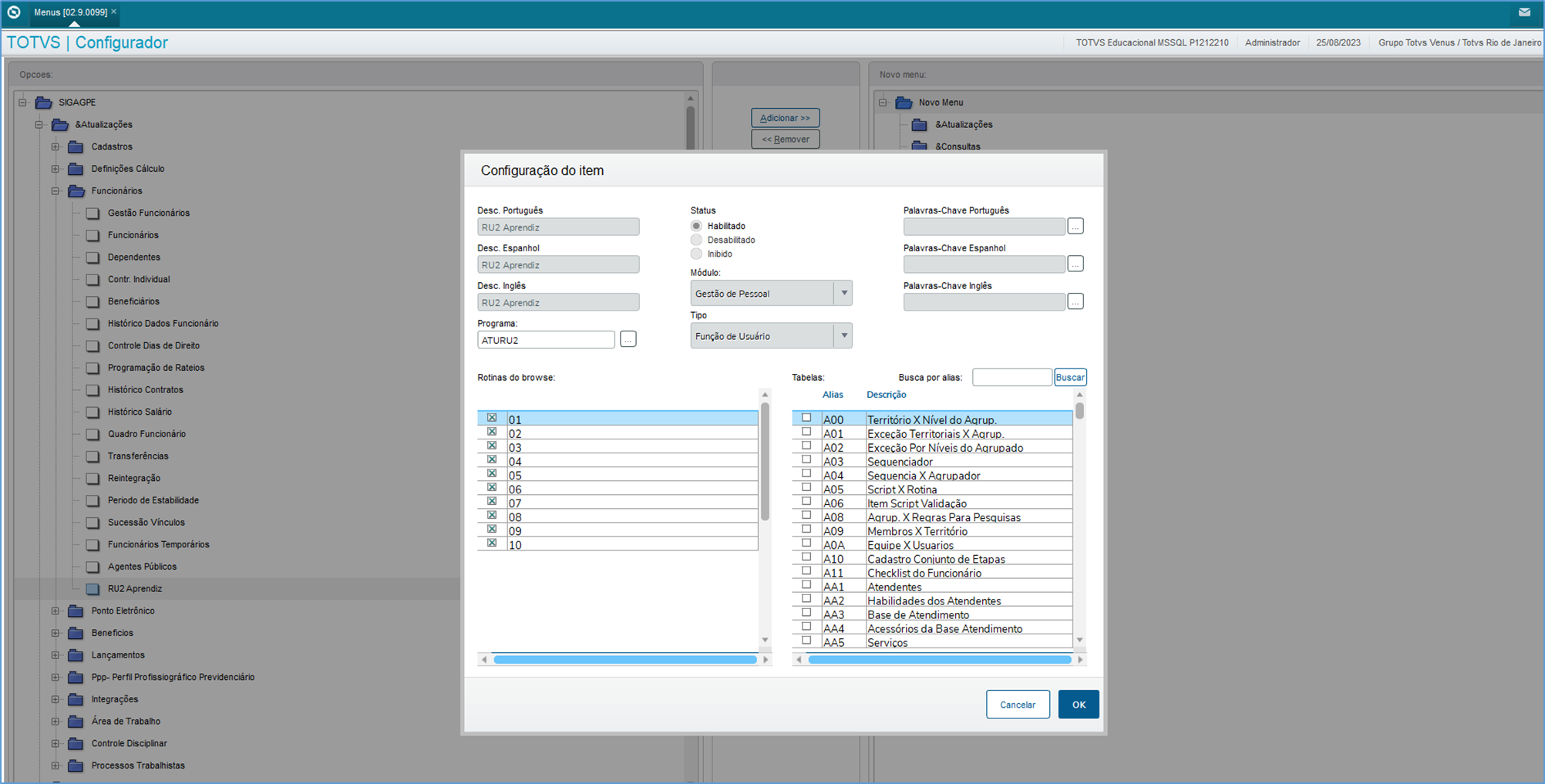
Task: Uncheck browse routine 10 checkbox
Action: coord(492,543)
